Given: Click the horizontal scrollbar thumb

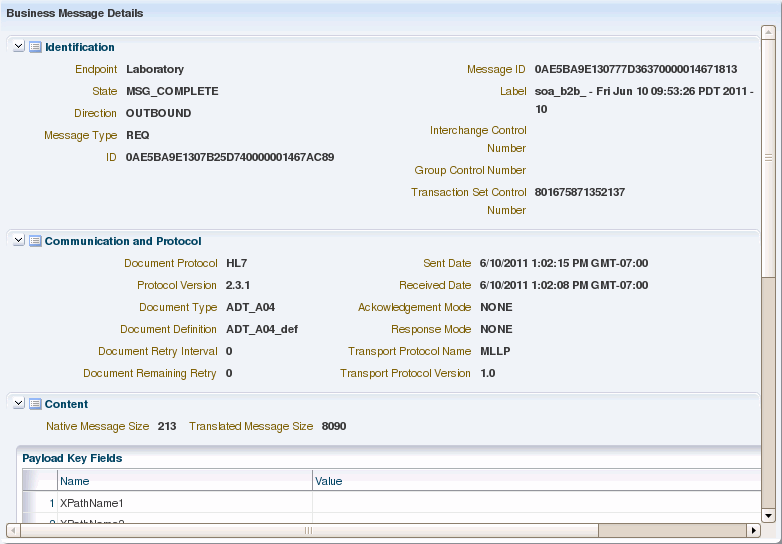Looking at the screenshot, I should click(x=309, y=530).
